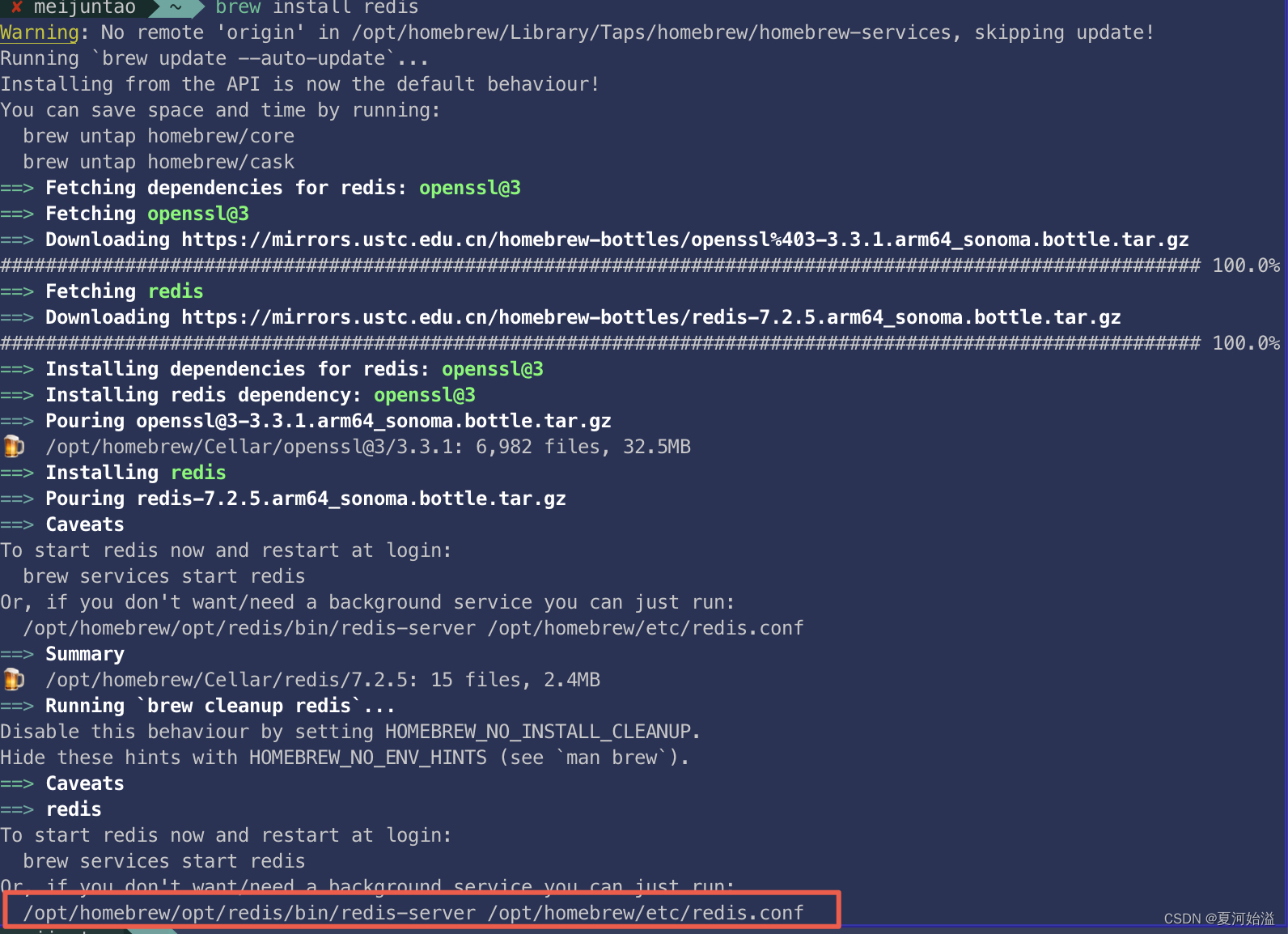Click the path '/opt/homebrew/Cellar/openssl@3/3.3.1'
Screen dimensions: 1288x934
coord(249,447)
